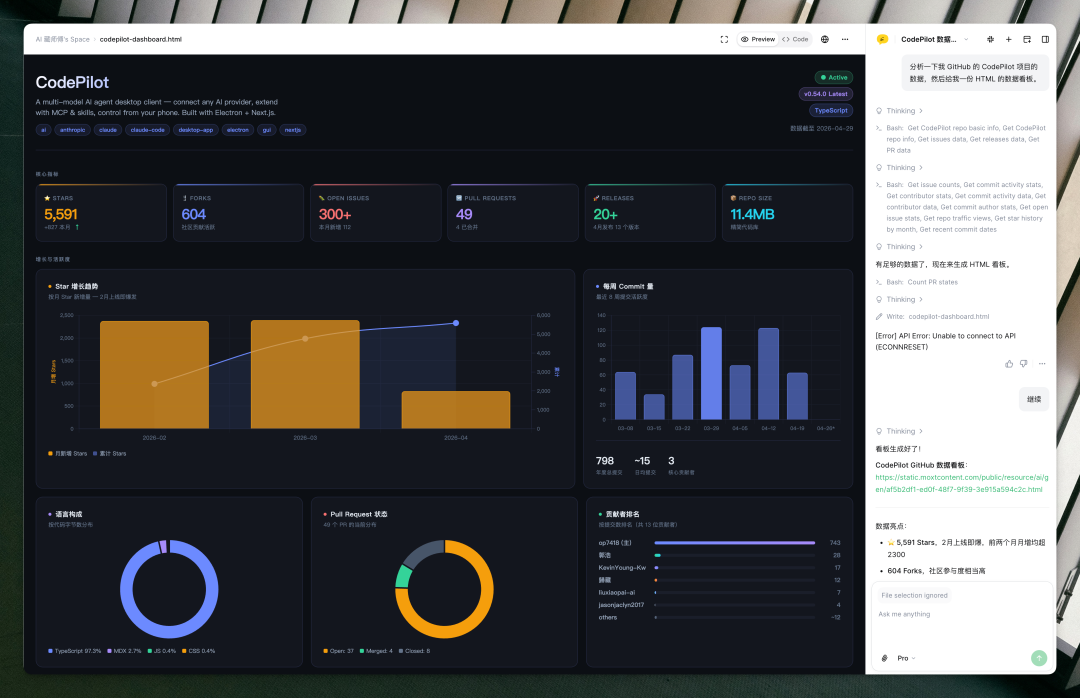Toggle the Merged: 4 legend entry
Screen dimensions: 1080x698
(x=376, y=651)
